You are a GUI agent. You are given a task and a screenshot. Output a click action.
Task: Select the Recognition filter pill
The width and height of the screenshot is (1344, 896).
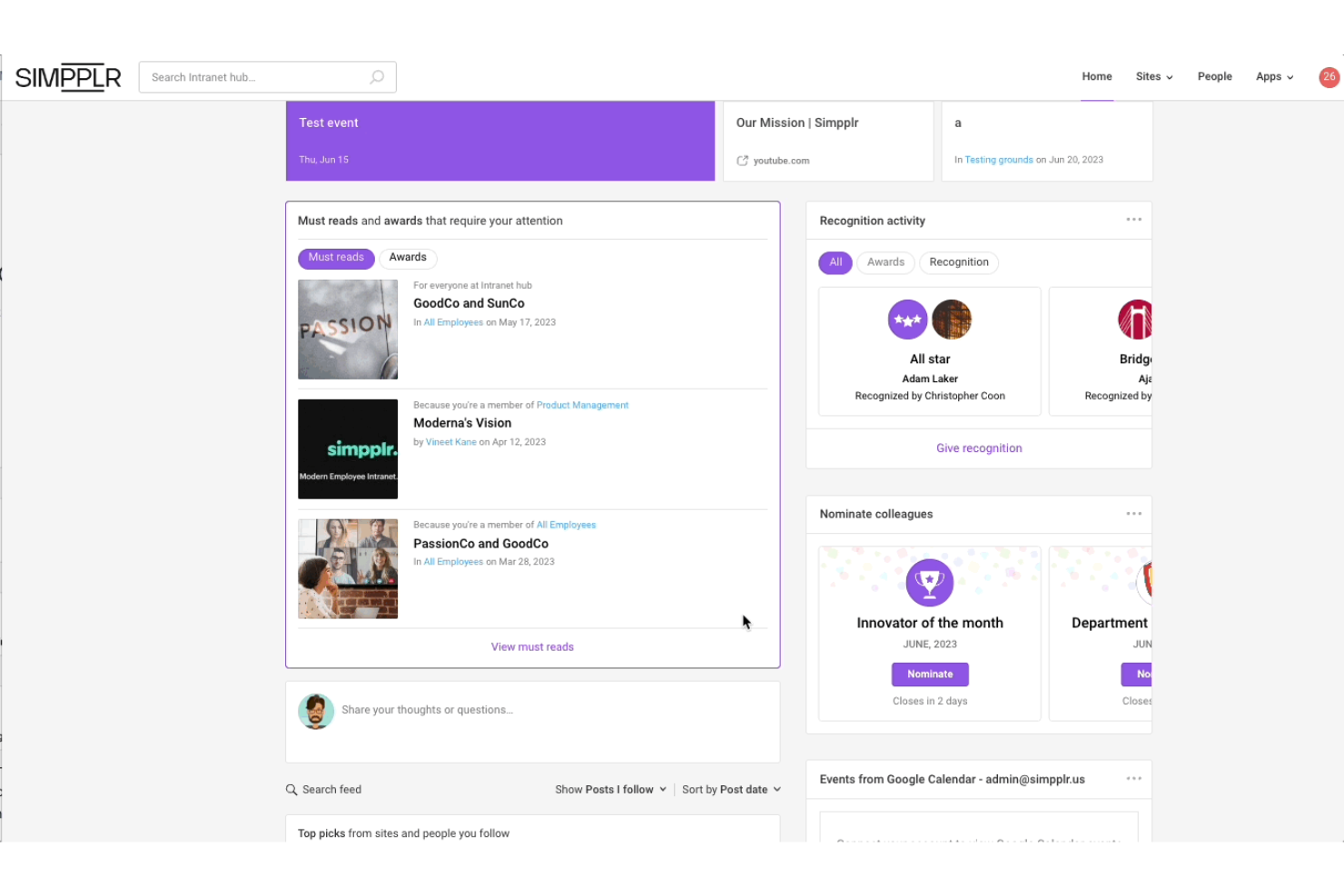point(959,262)
